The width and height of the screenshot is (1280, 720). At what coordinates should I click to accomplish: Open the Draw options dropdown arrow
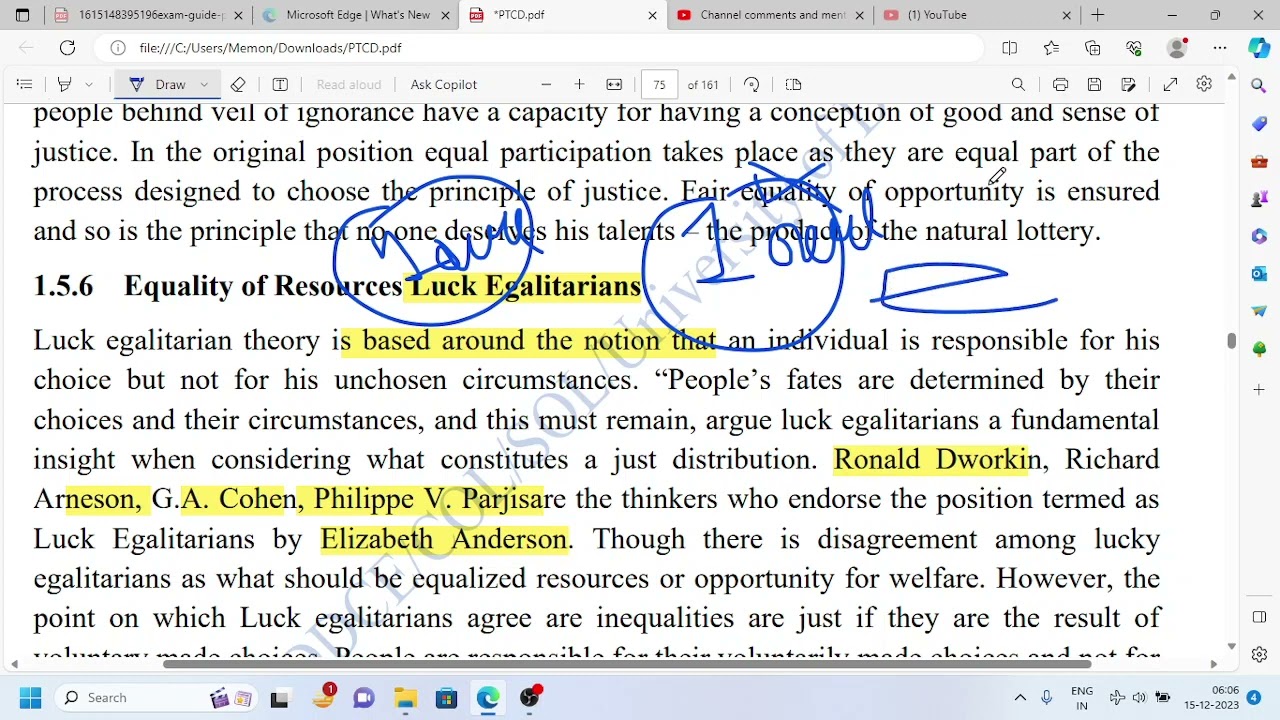click(x=204, y=85)
